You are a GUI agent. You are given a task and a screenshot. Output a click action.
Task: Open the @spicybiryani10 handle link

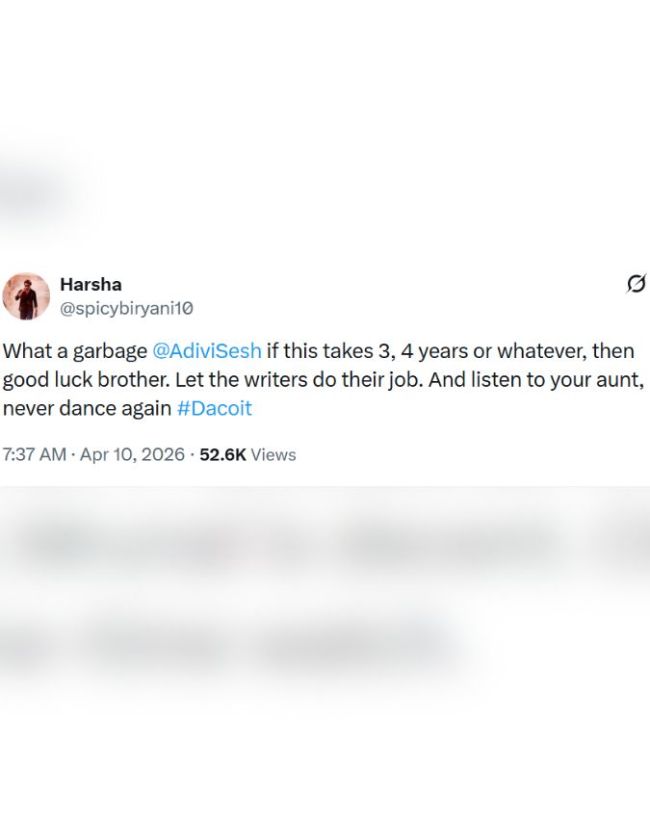127,309
